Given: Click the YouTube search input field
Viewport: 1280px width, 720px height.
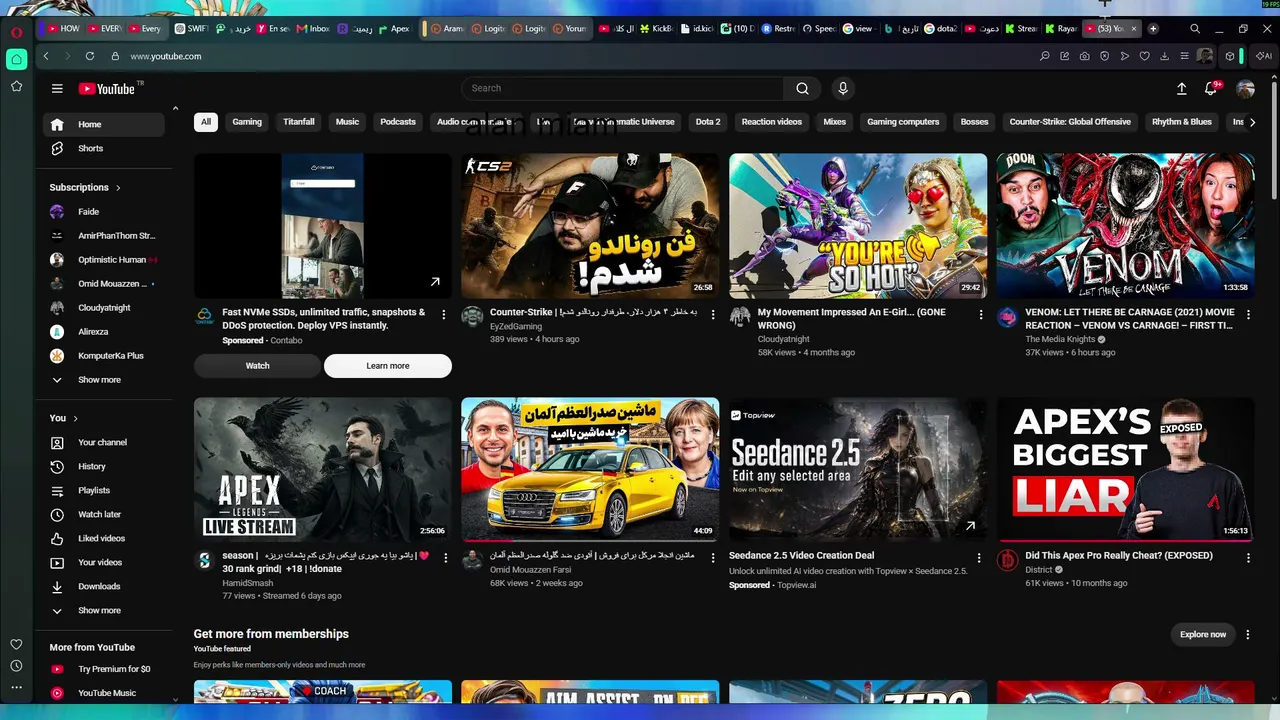Looking at the screenshot, I should coord(622,88).
